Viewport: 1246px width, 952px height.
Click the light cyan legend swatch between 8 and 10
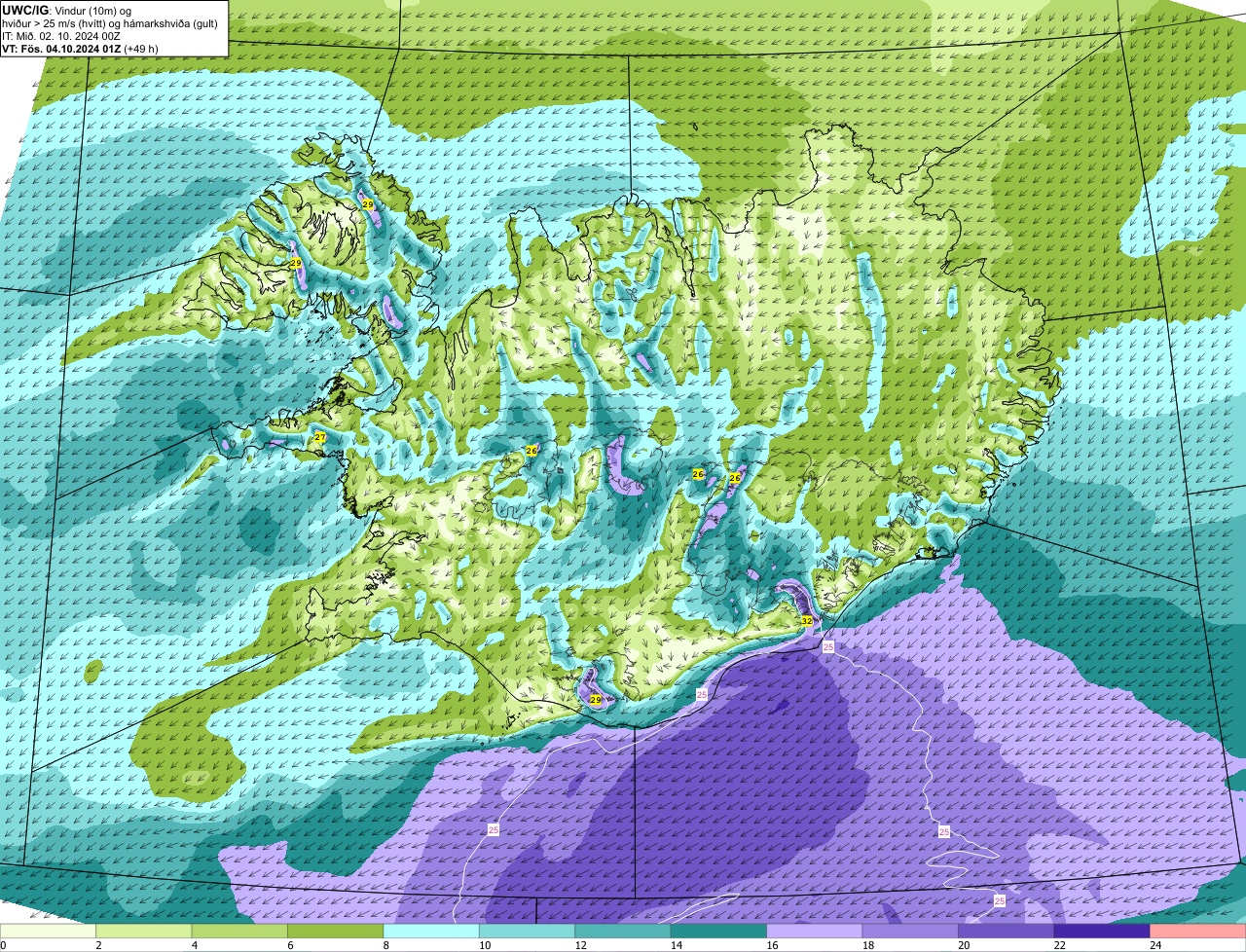tap(431, 932)
